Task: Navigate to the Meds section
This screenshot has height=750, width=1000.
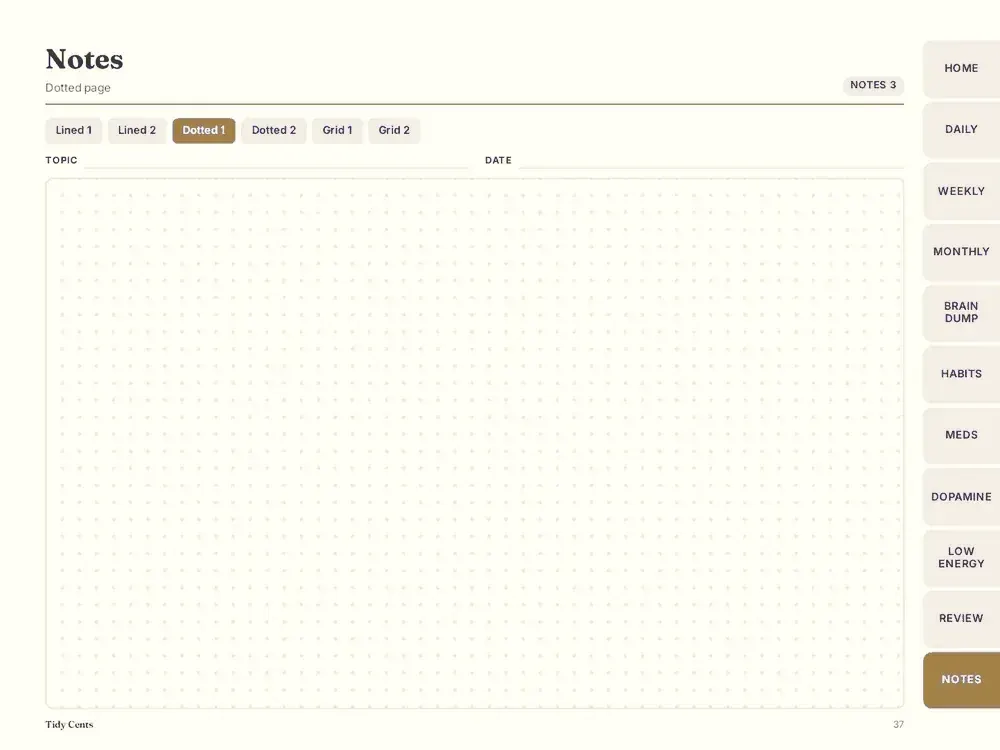Action: coord(961,436)
